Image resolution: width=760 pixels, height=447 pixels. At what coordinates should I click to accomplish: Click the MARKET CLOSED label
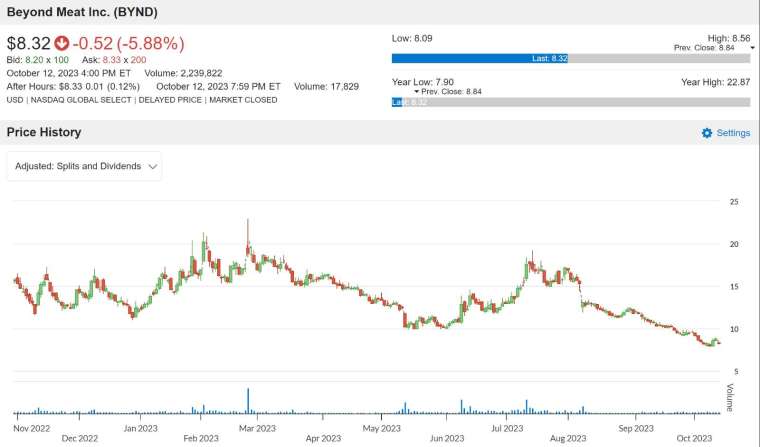243,100
